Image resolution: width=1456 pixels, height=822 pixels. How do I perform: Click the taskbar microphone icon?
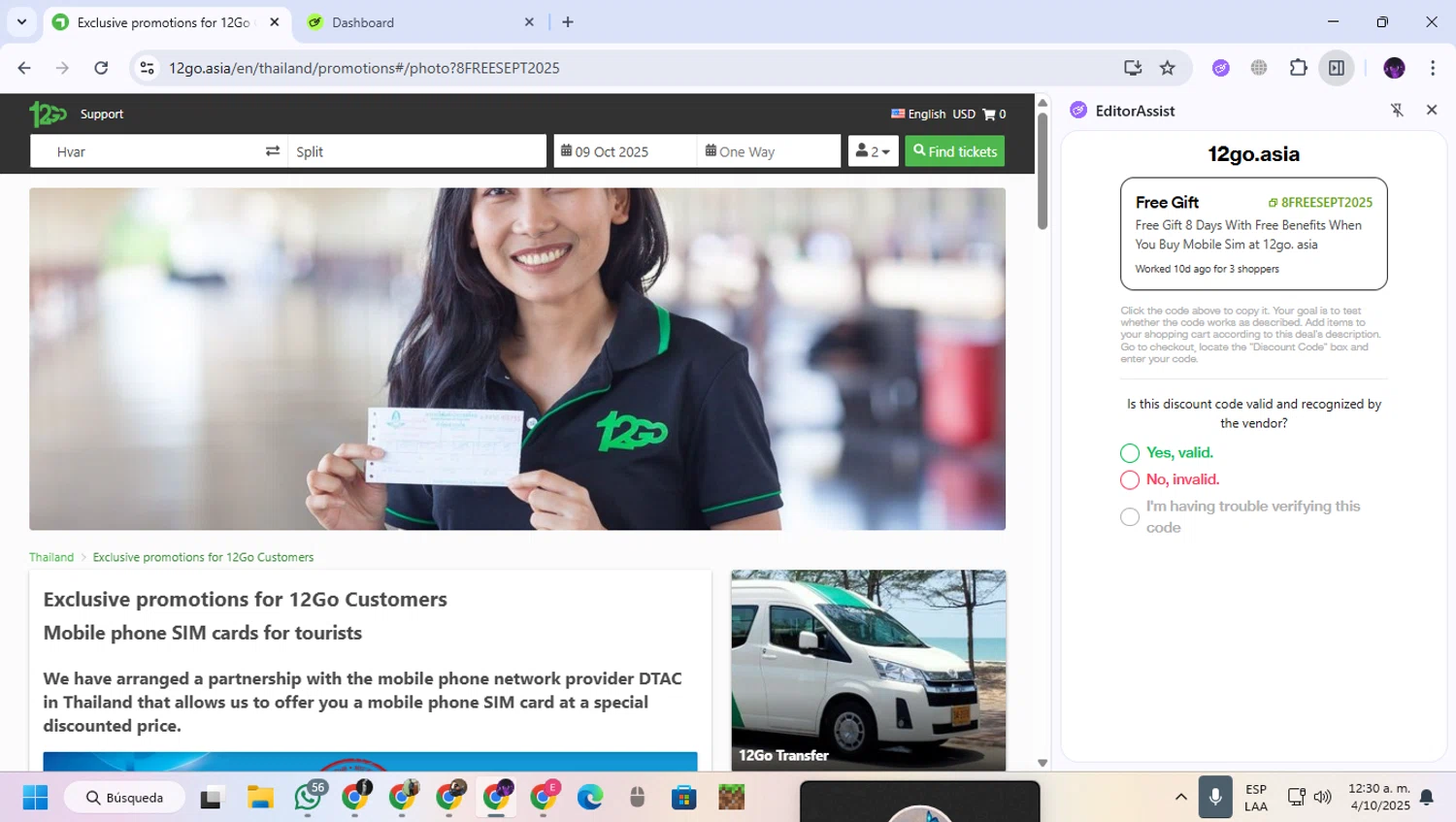pos(1215,798)
